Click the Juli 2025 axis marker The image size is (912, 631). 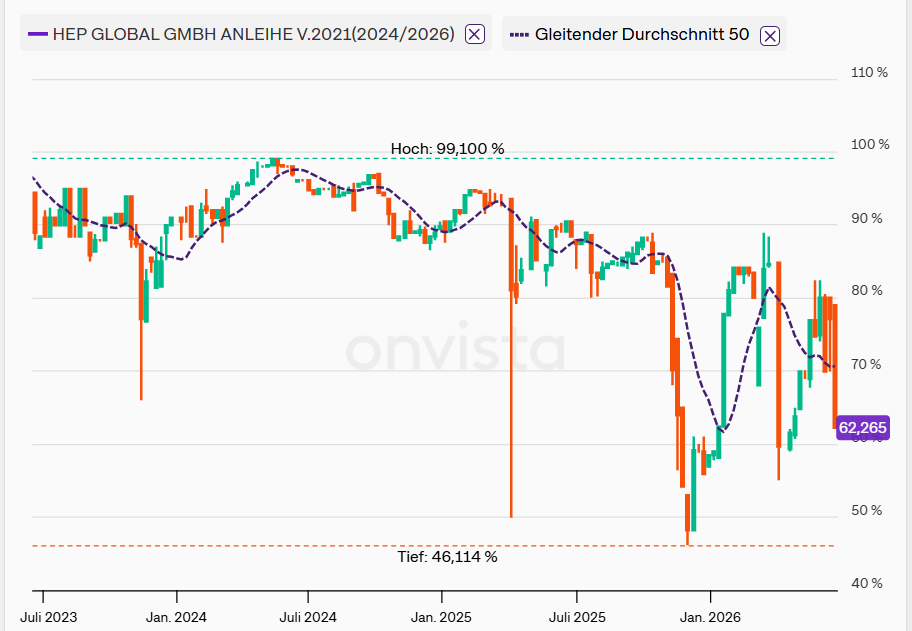pos(577,617)
